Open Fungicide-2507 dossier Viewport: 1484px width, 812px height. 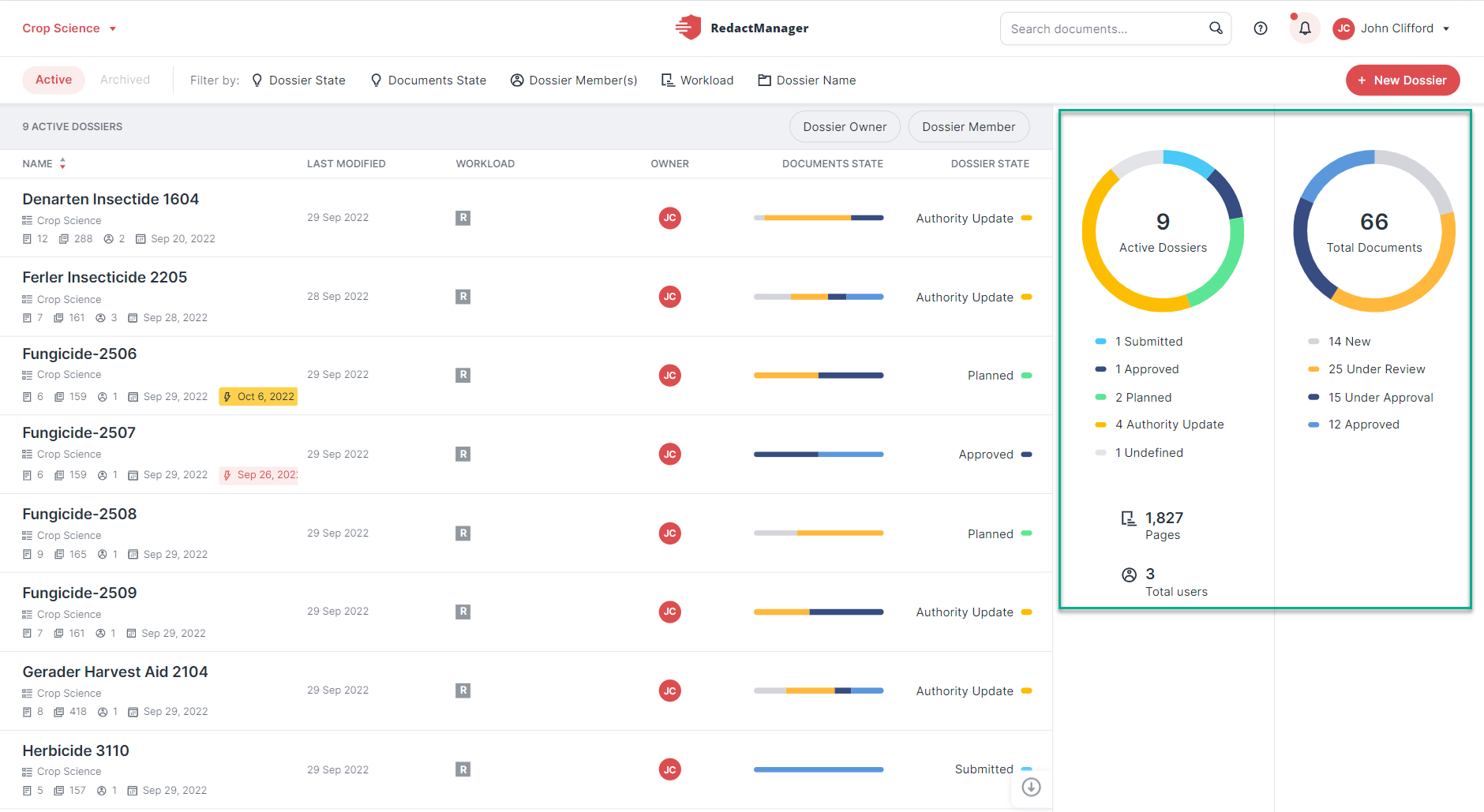pos(79,433)
